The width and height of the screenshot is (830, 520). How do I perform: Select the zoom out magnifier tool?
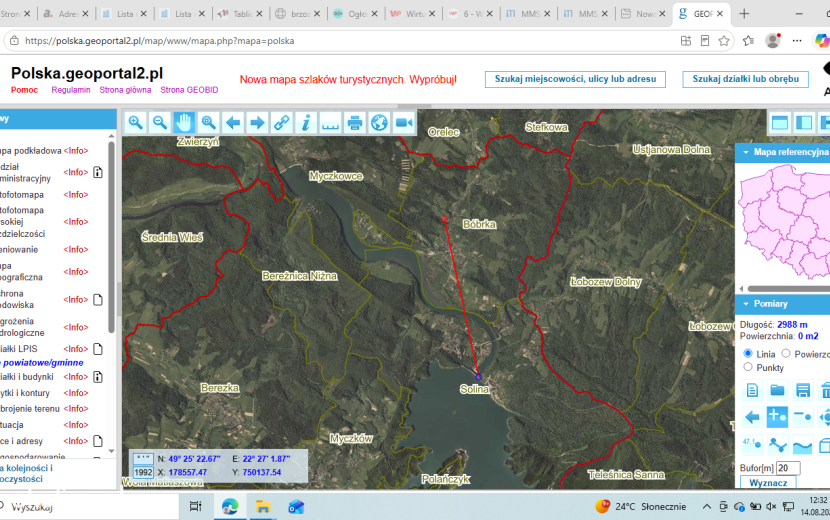[x=160, y=123]
